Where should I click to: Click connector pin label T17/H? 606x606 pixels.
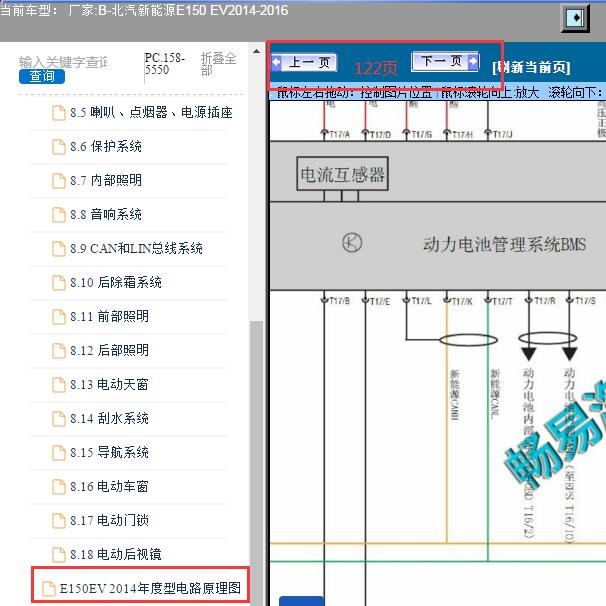coord(463,134)
